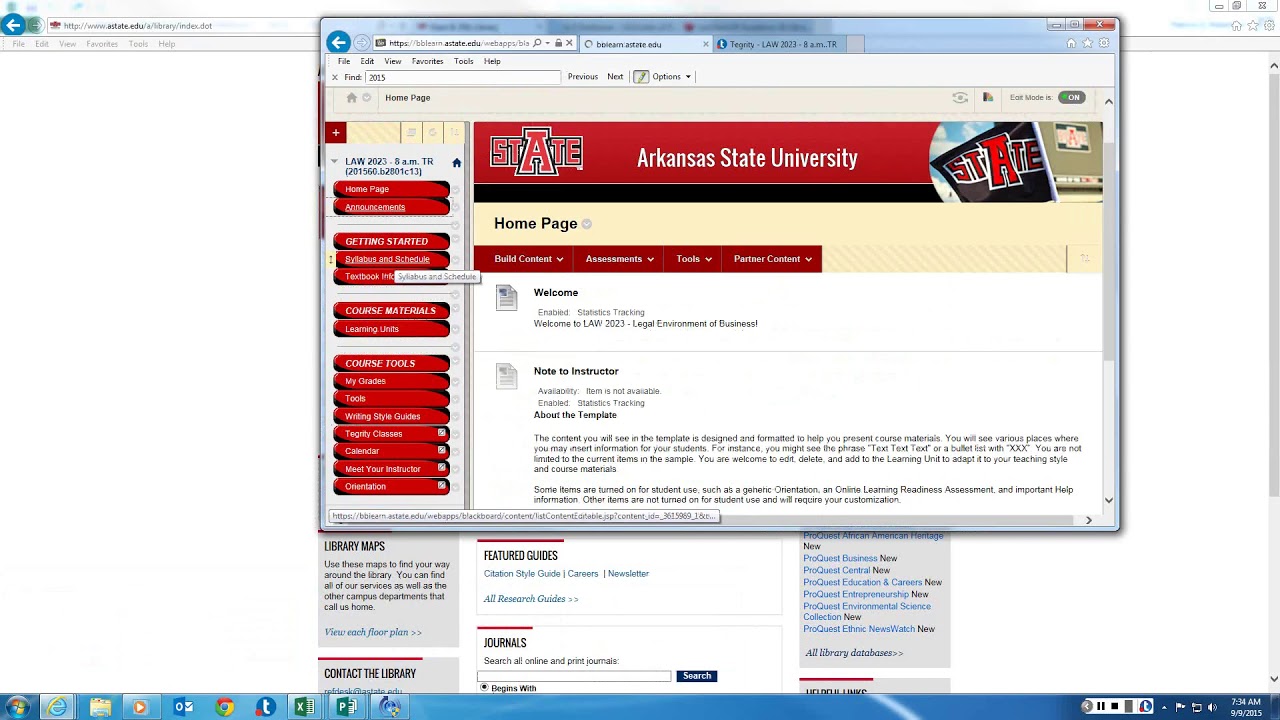This screenshot has height=720, width=1280.
Task: Open the Options dropdown in the Find bar
Action: click(672, 77)
